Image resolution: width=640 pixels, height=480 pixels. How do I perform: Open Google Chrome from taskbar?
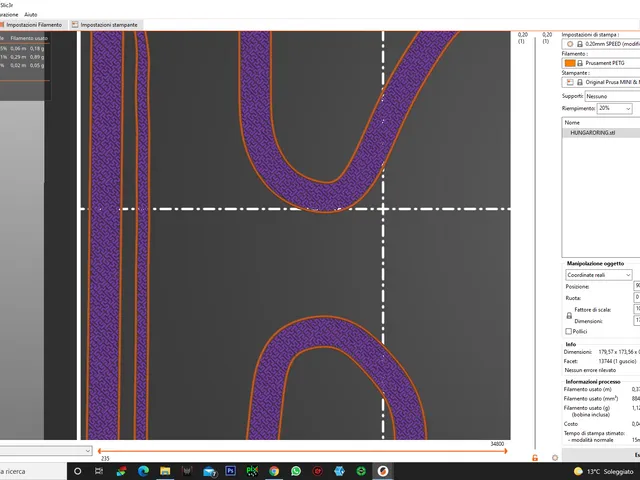(x=274, y=471)
